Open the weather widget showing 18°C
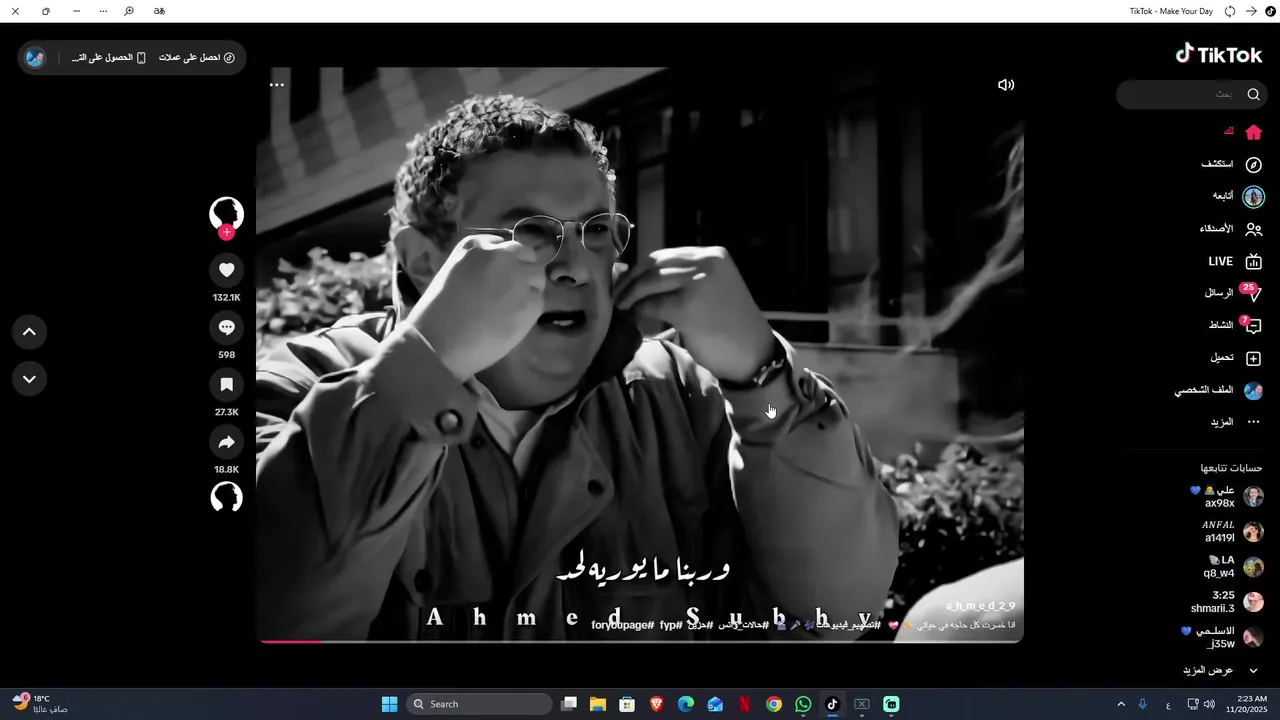 40,704
